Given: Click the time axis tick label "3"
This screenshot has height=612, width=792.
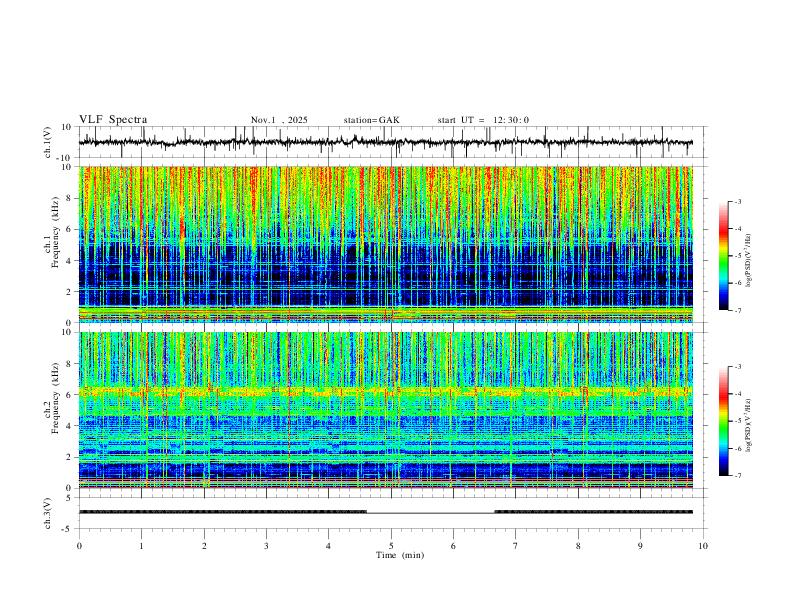Looking at the screenshot, I should click(266, 546).
